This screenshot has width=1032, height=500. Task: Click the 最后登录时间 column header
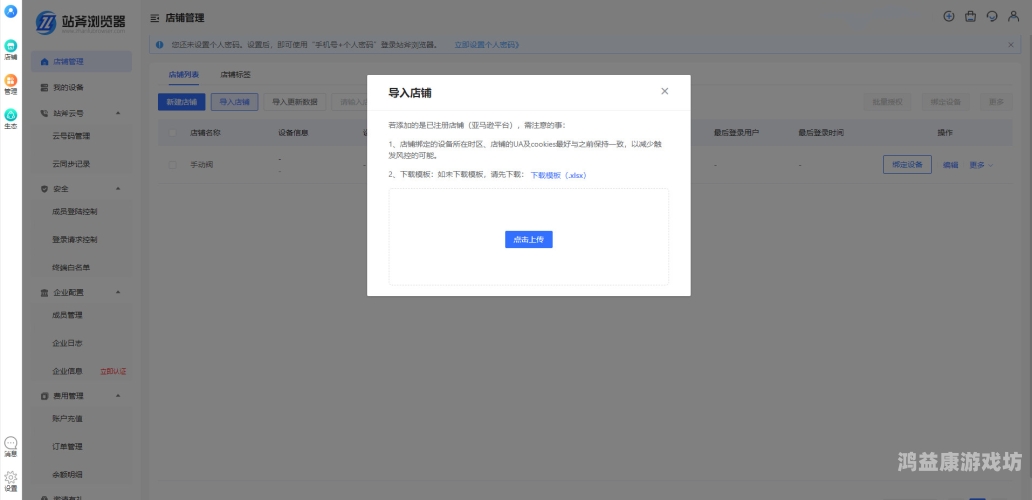click(821, 133)
